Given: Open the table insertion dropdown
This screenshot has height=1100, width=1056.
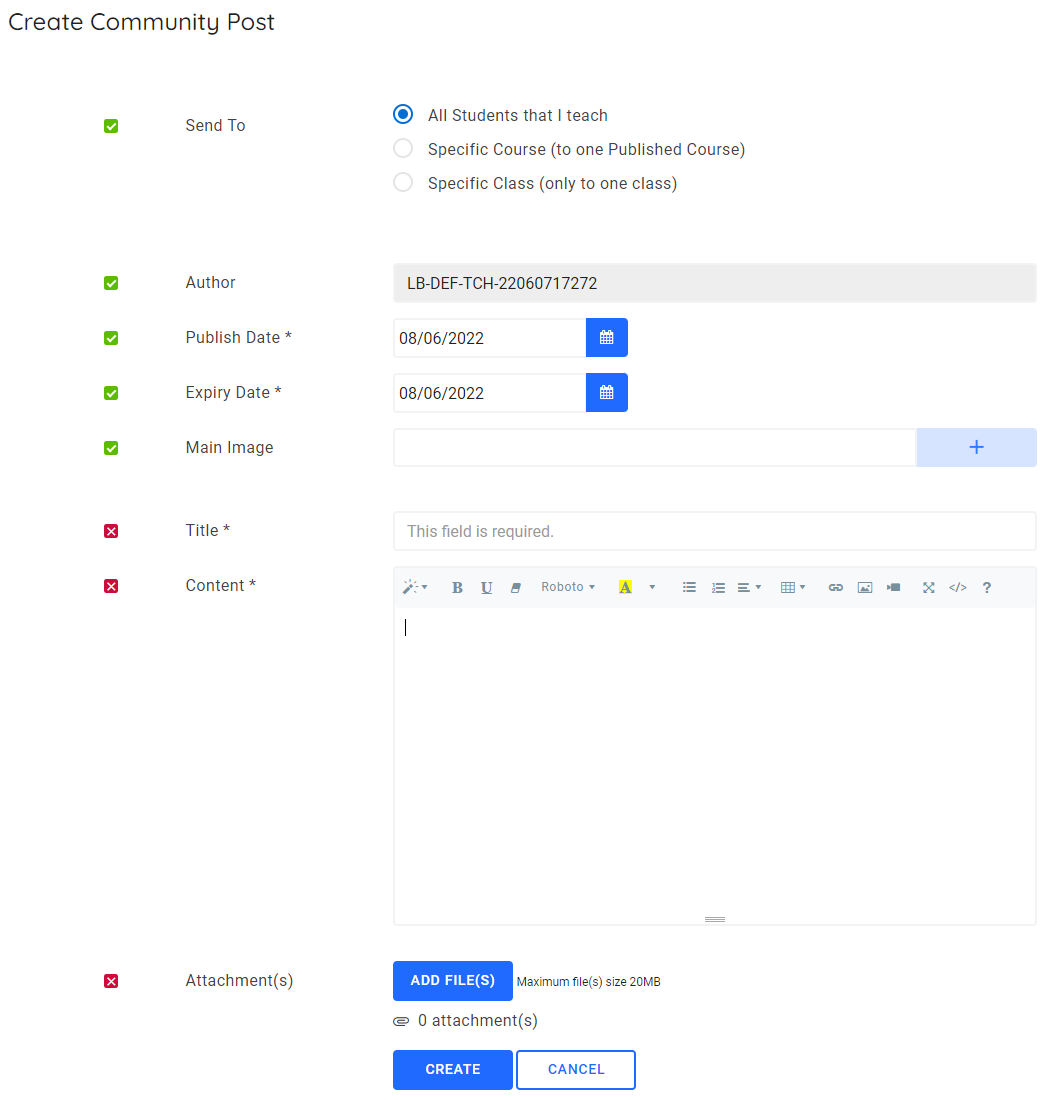Looking at the screenshot, I should [x=793, y=587].
